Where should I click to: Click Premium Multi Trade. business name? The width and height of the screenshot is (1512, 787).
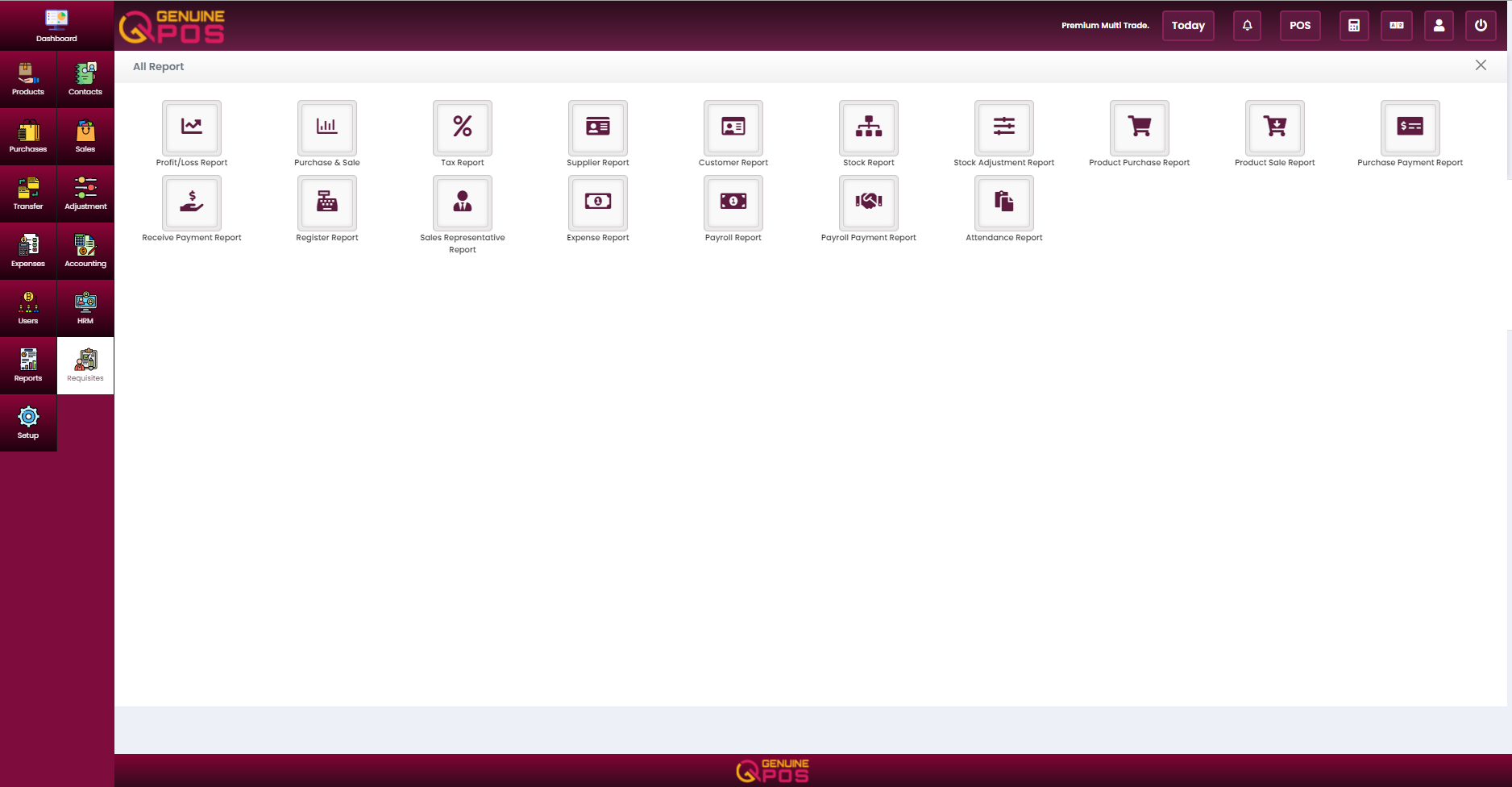coord(1105,26)
